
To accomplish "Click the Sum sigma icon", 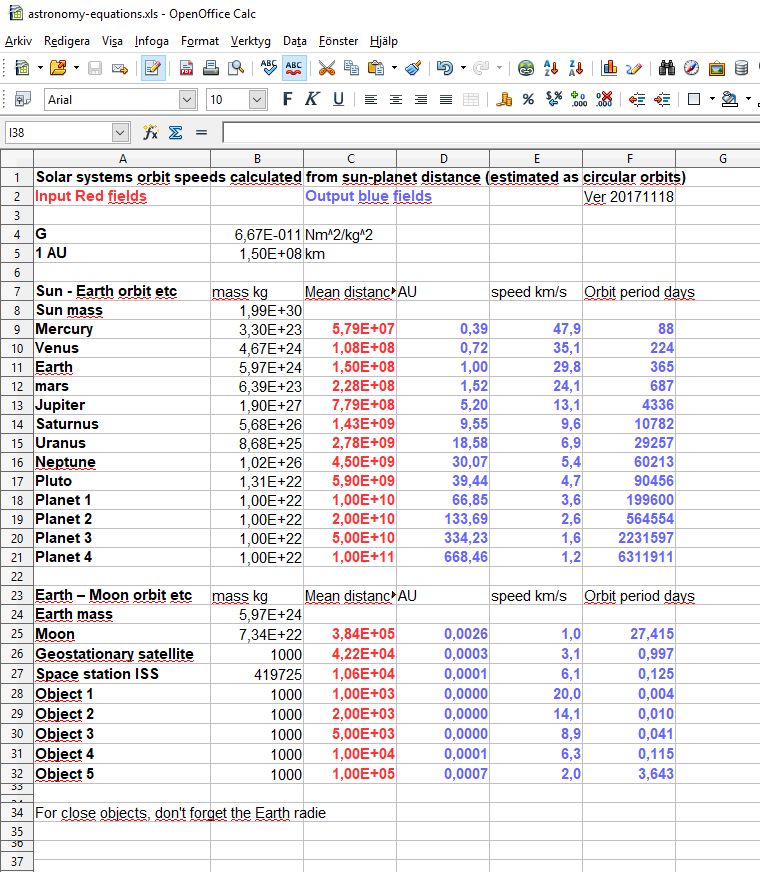I will tap(175, 132).
